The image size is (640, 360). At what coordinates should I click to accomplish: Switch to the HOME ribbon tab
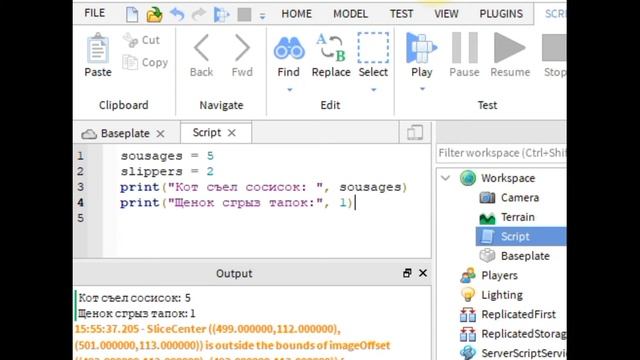pyautogui.click(x=296, y=14)
